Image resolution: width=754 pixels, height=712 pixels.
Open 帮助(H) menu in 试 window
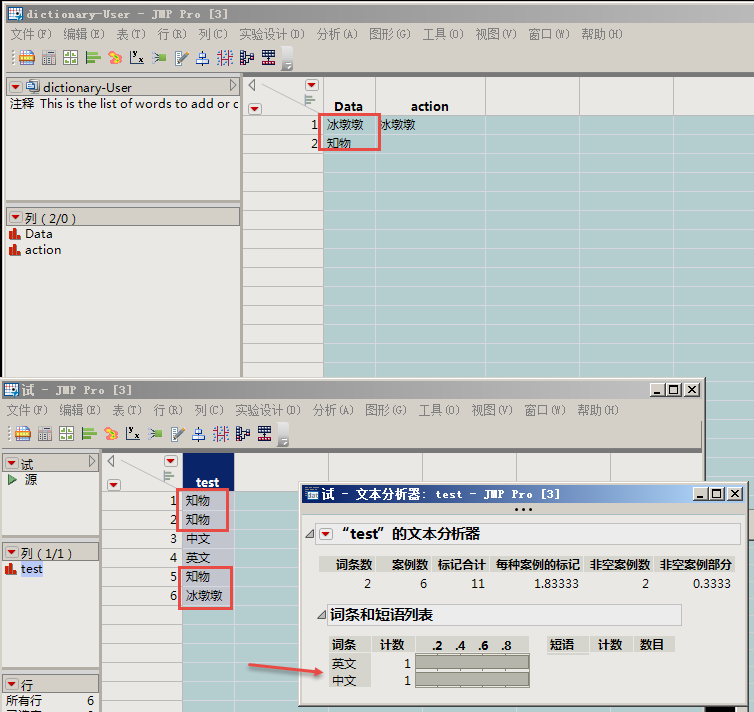(x=598, y=410)
